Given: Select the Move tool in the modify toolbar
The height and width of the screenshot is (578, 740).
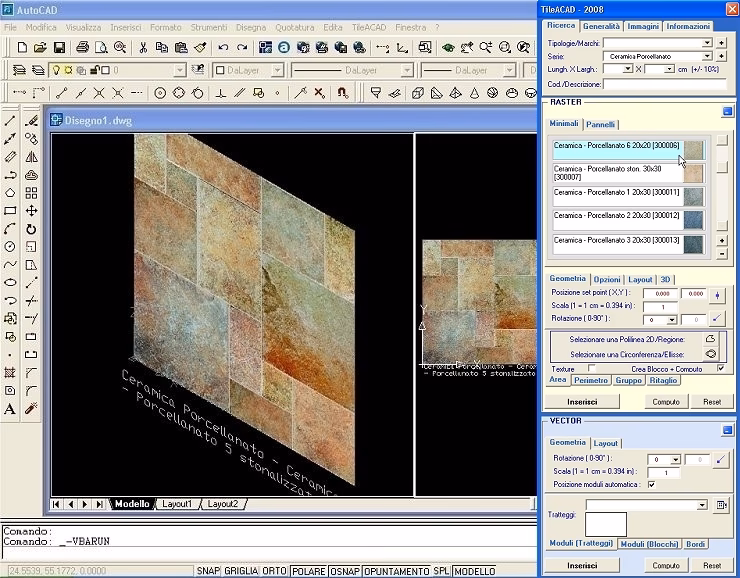Looking at the screenshot, I should (31, 211).
